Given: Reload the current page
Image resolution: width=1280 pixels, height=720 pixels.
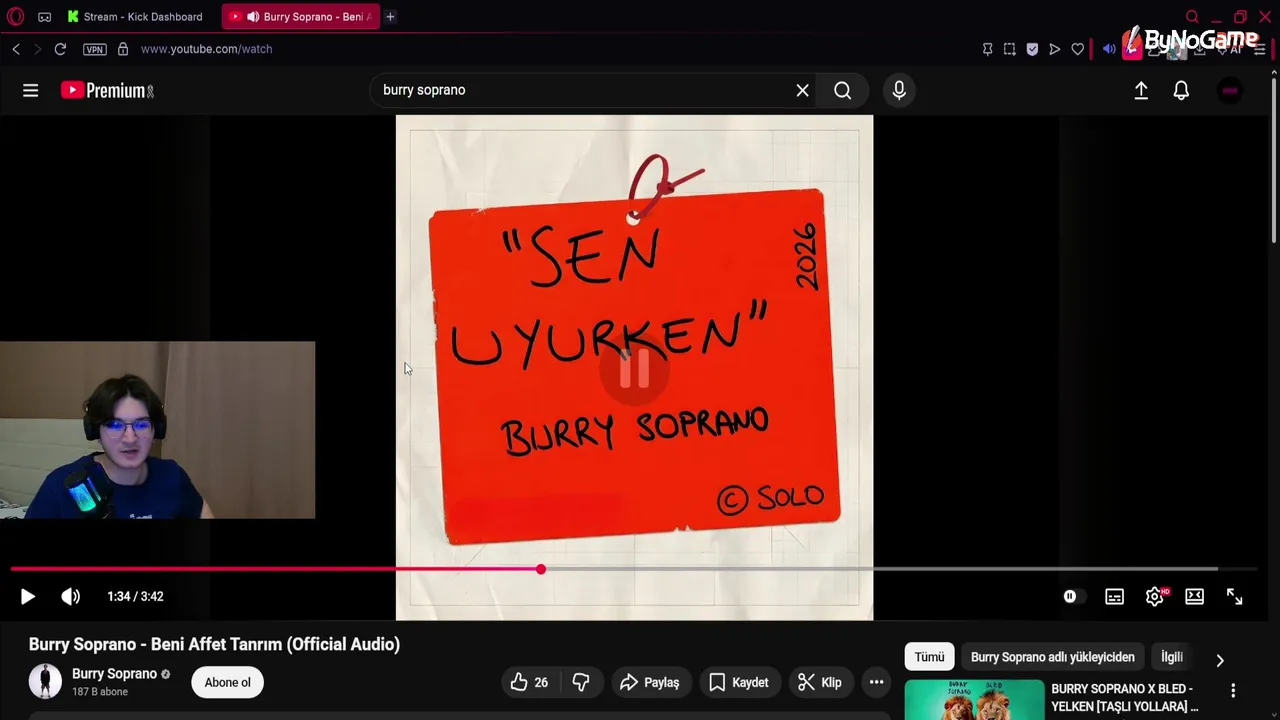Looking at the screenshot, I should [x=60, y=49].
